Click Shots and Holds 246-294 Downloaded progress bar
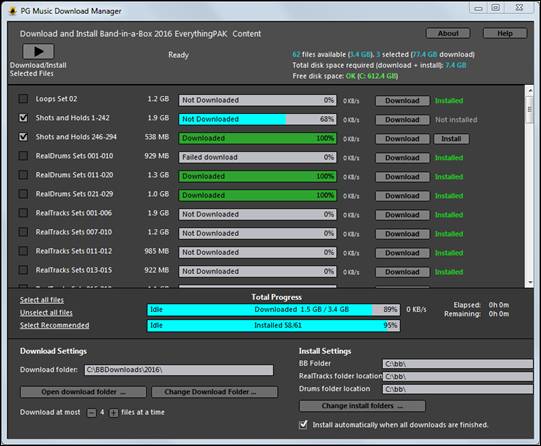 pyautogui.click(x=257, y=138)
